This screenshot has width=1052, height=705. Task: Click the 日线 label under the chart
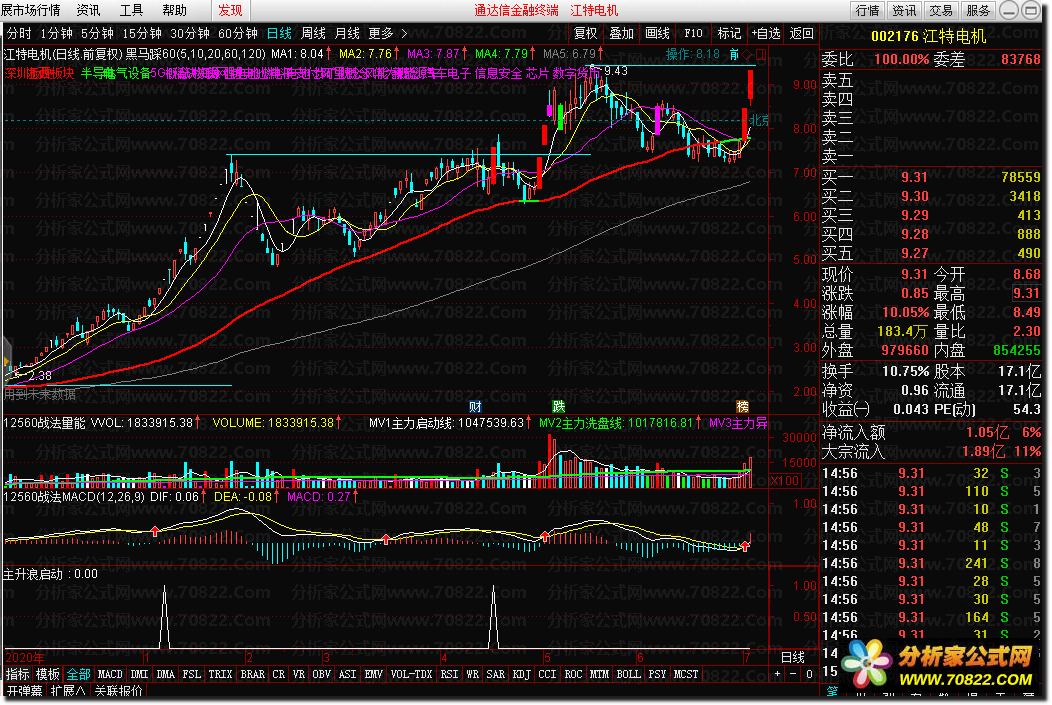[792, 657]
